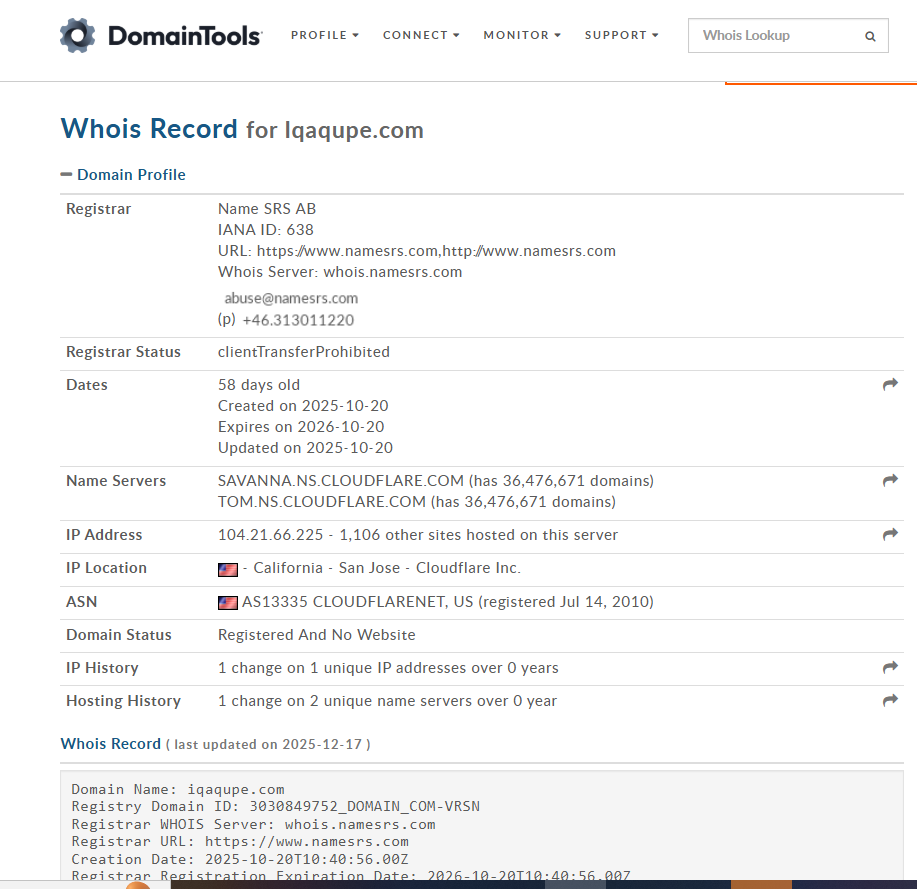Viewport: 917px width, 889px height.
Task: Click the 'Name Servers' row label
Action: pos(116,481)
